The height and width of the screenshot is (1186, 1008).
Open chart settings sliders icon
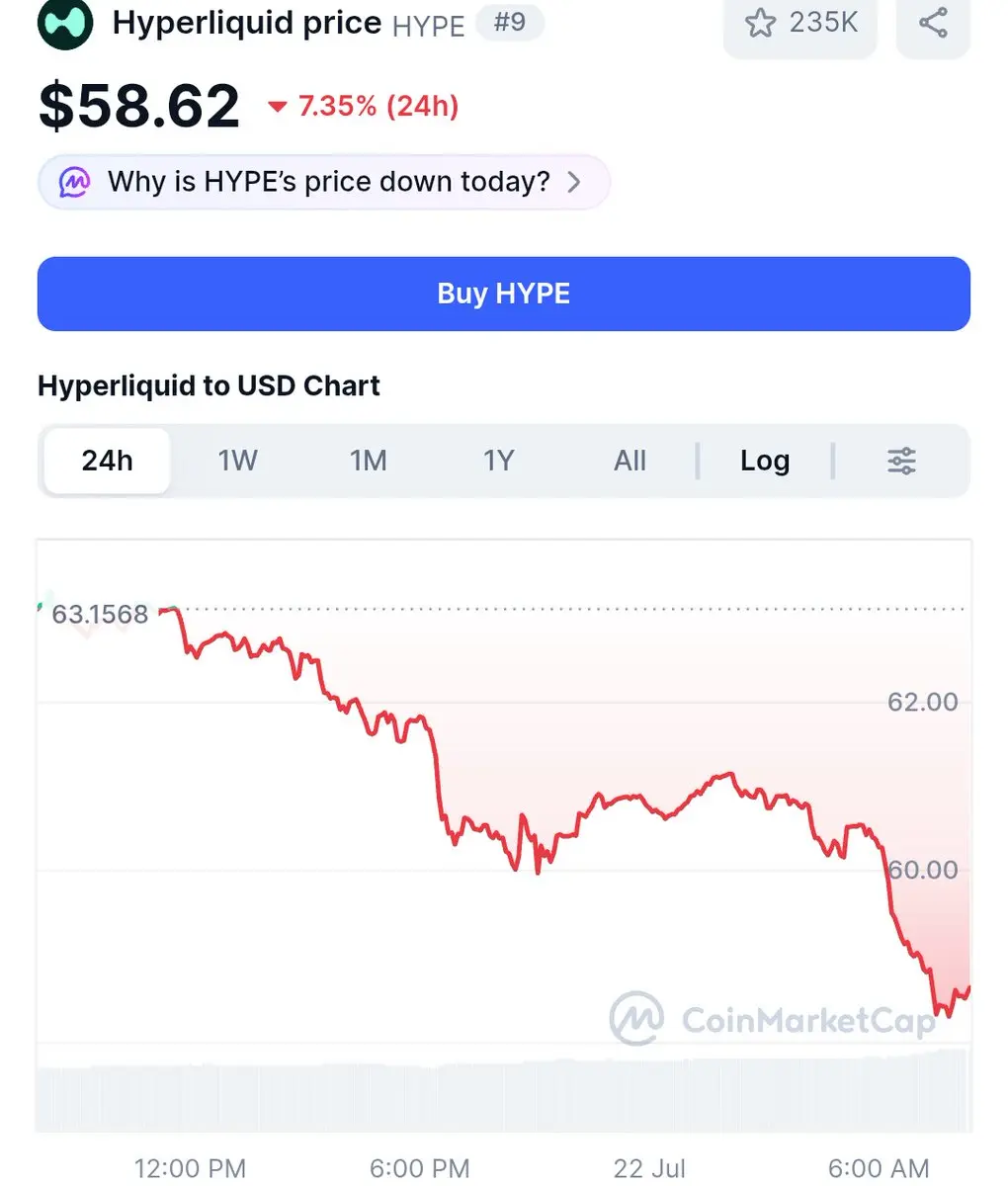pos(901,461)
